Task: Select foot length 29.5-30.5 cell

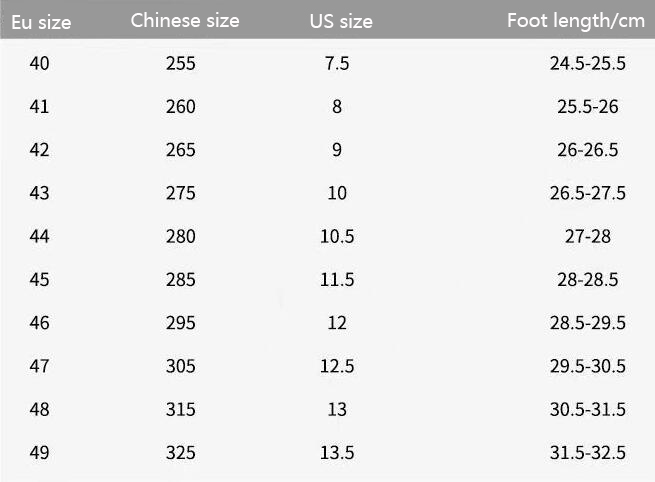Action: [x=587, y=366]
